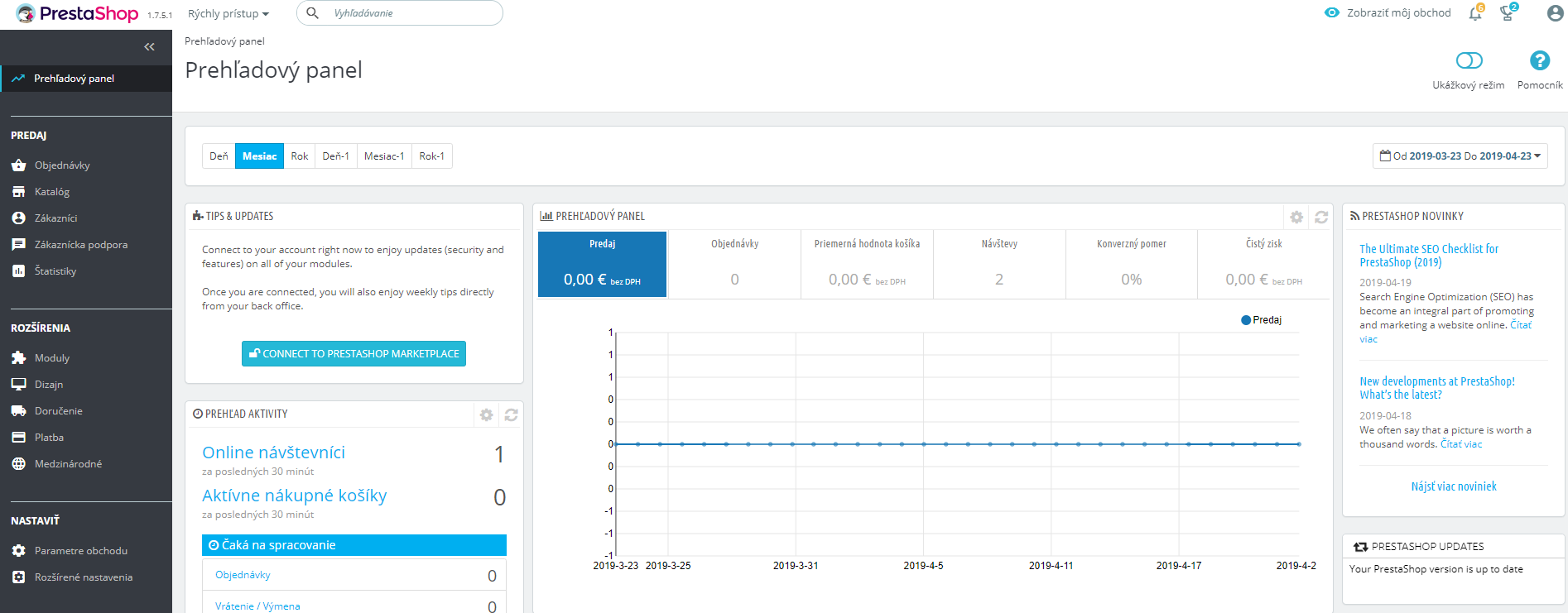Click the Parametre obchodu gear icon
1568x613 pixels.
pos(19,551)
